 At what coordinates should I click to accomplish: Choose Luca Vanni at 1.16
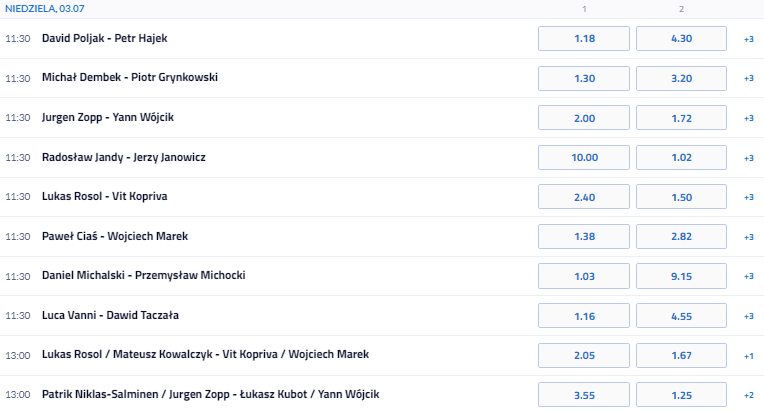584,315
